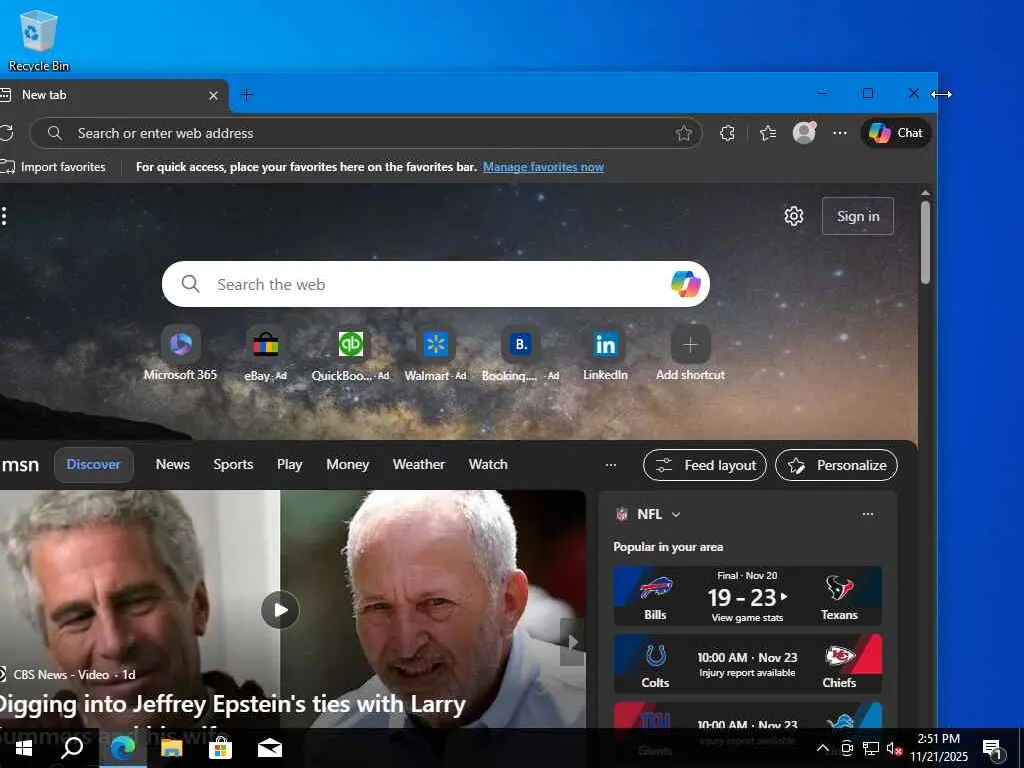Screen dimensions: 1024x768
Task: Play the CBS News video
Action: coord(280,610)
